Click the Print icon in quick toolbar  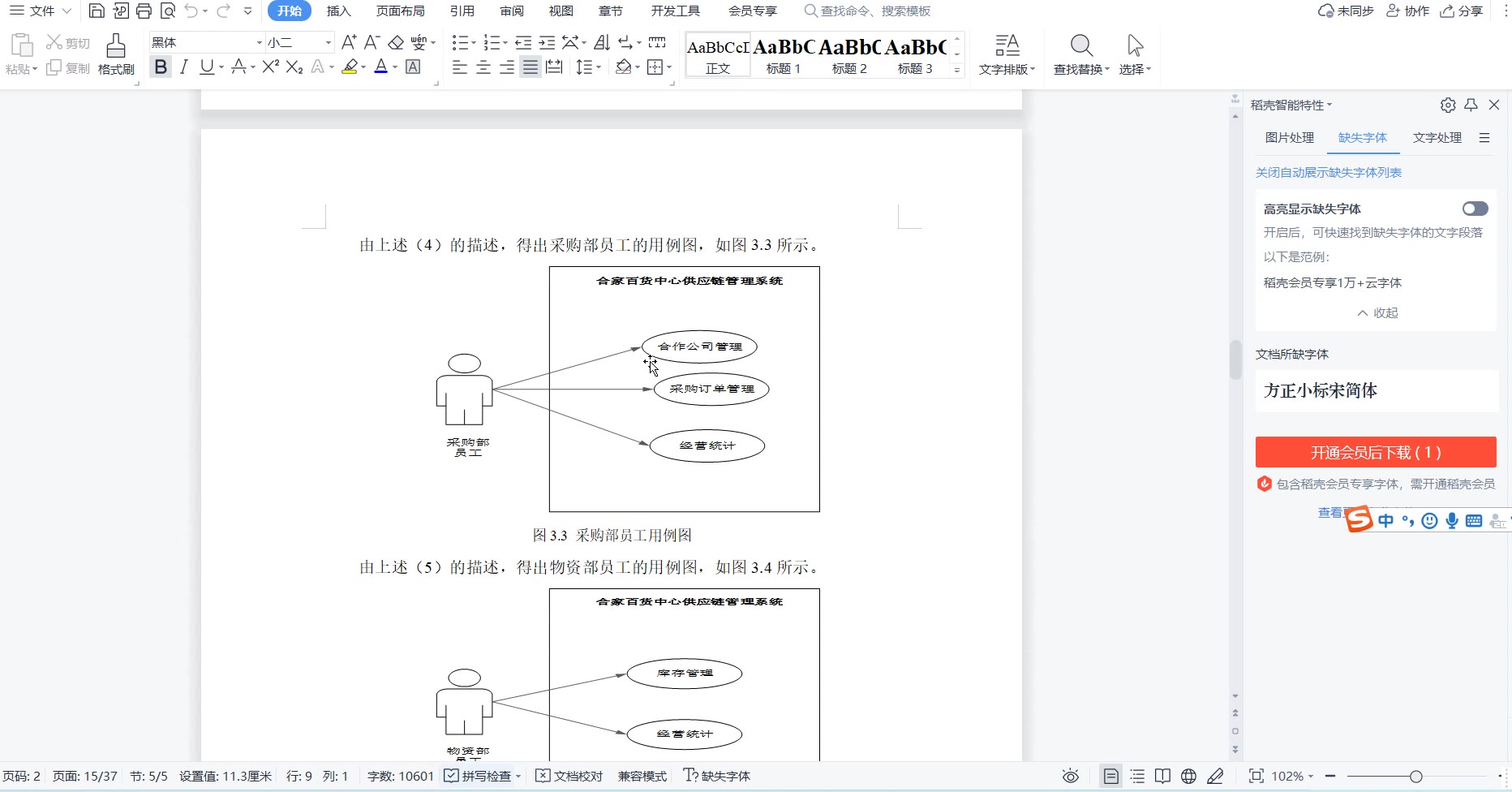point(144,11)
